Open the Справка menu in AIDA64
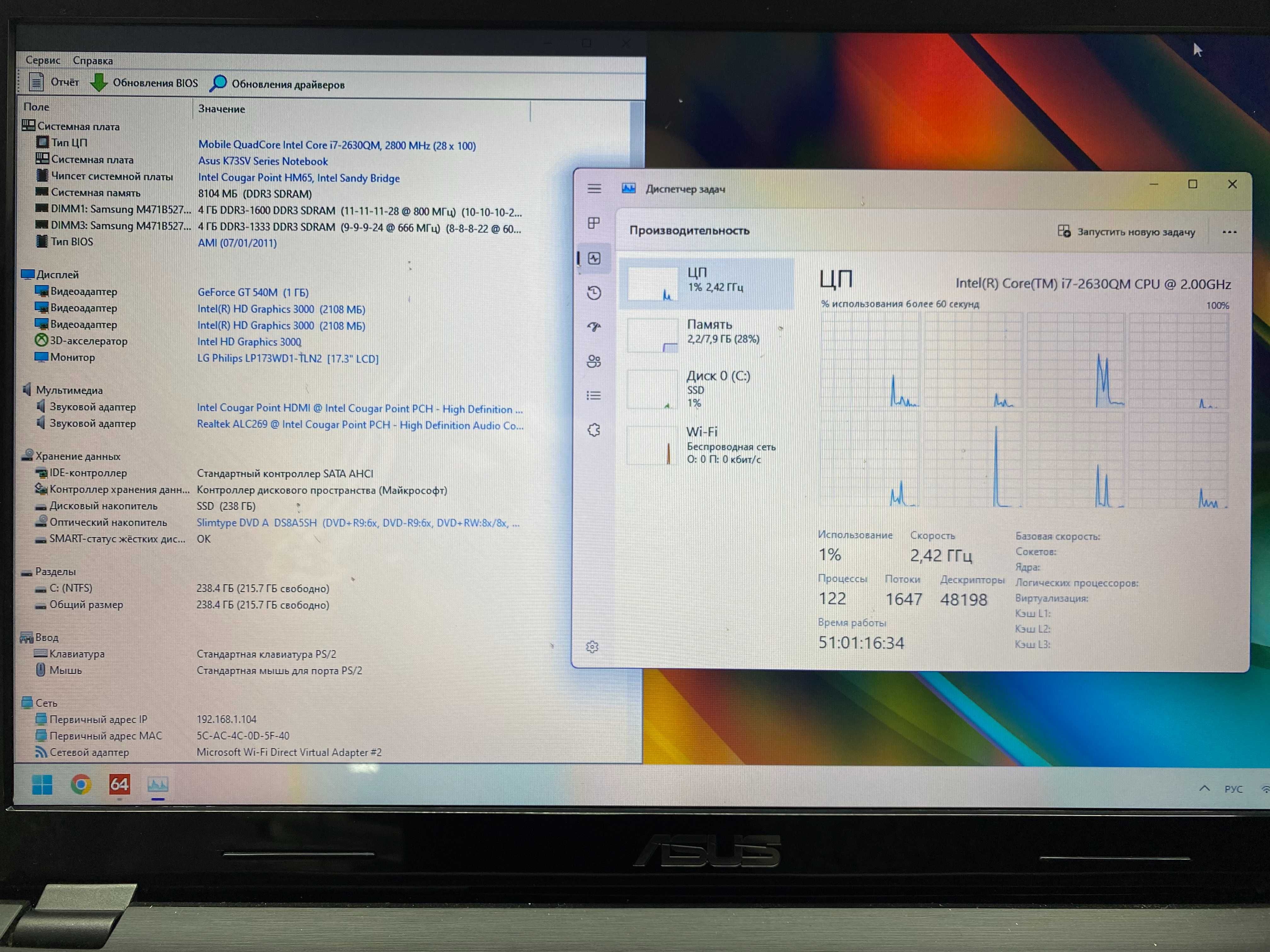Screen dimensions: 1270x952 (x=92, y=60)
